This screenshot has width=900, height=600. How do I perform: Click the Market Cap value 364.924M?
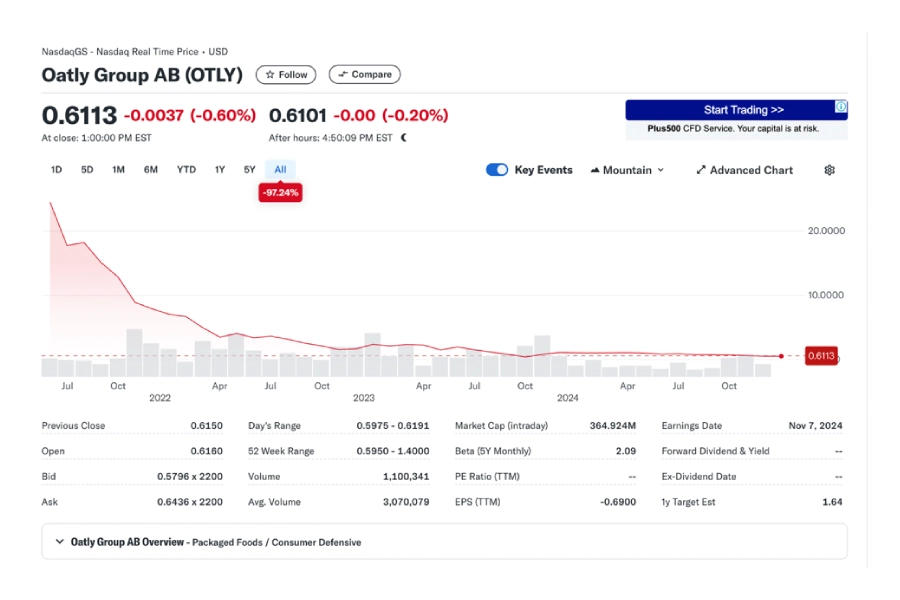coord(612,425)
